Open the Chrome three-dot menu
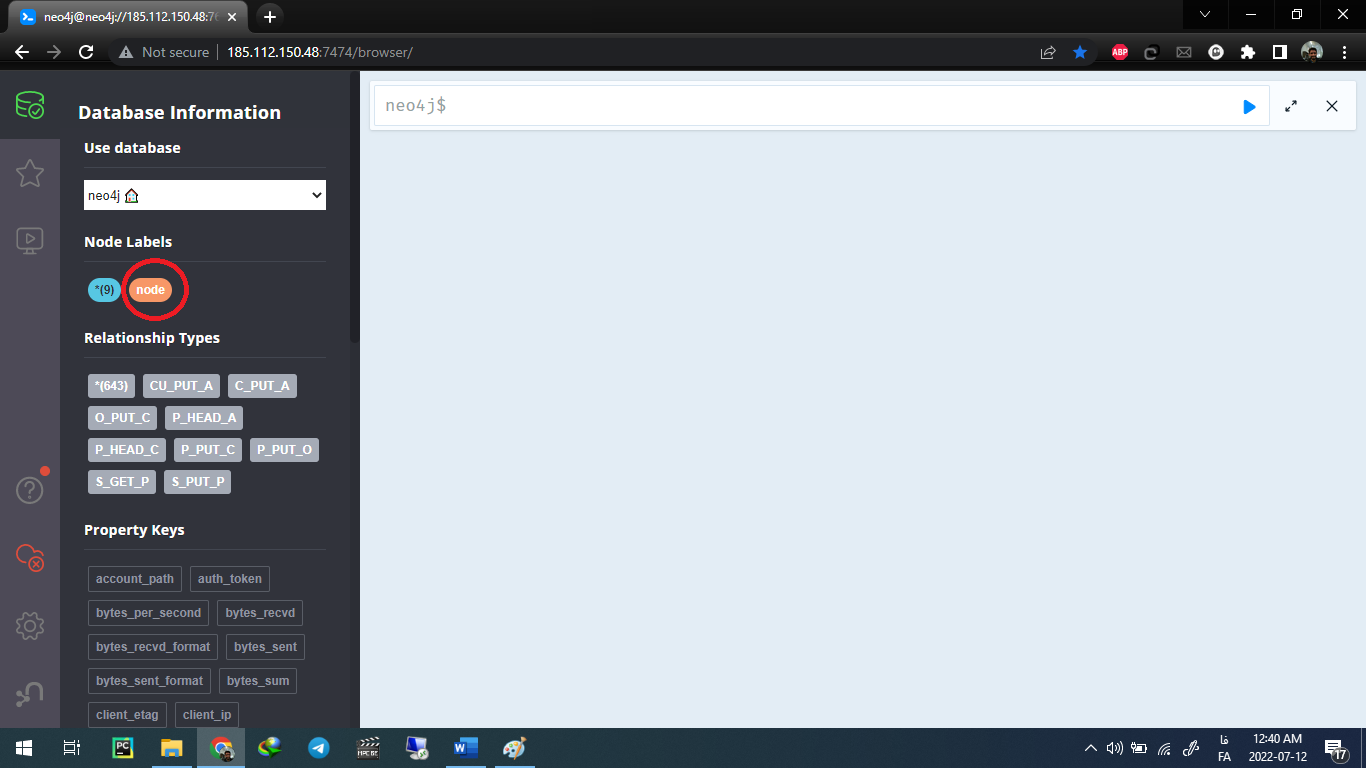 click(1343, 52)
